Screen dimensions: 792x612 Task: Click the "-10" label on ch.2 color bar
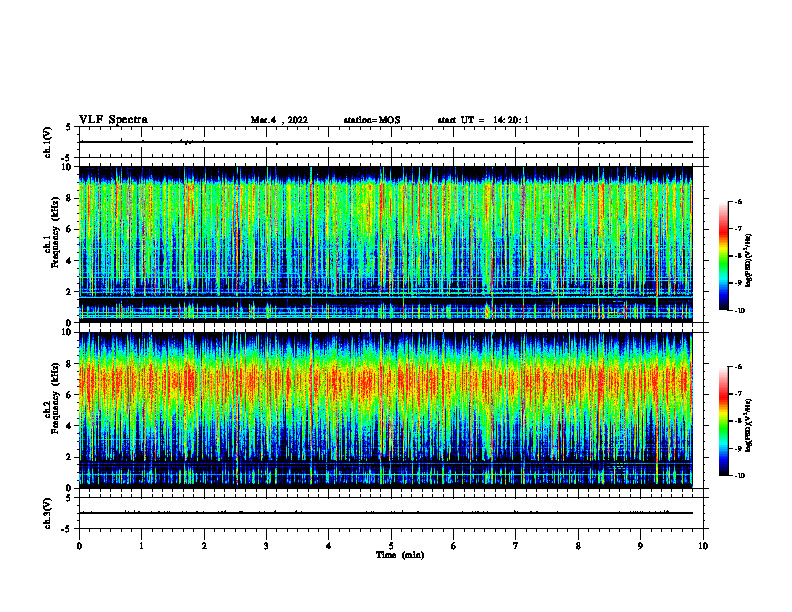pyautogui.click(x=739, y=476)
